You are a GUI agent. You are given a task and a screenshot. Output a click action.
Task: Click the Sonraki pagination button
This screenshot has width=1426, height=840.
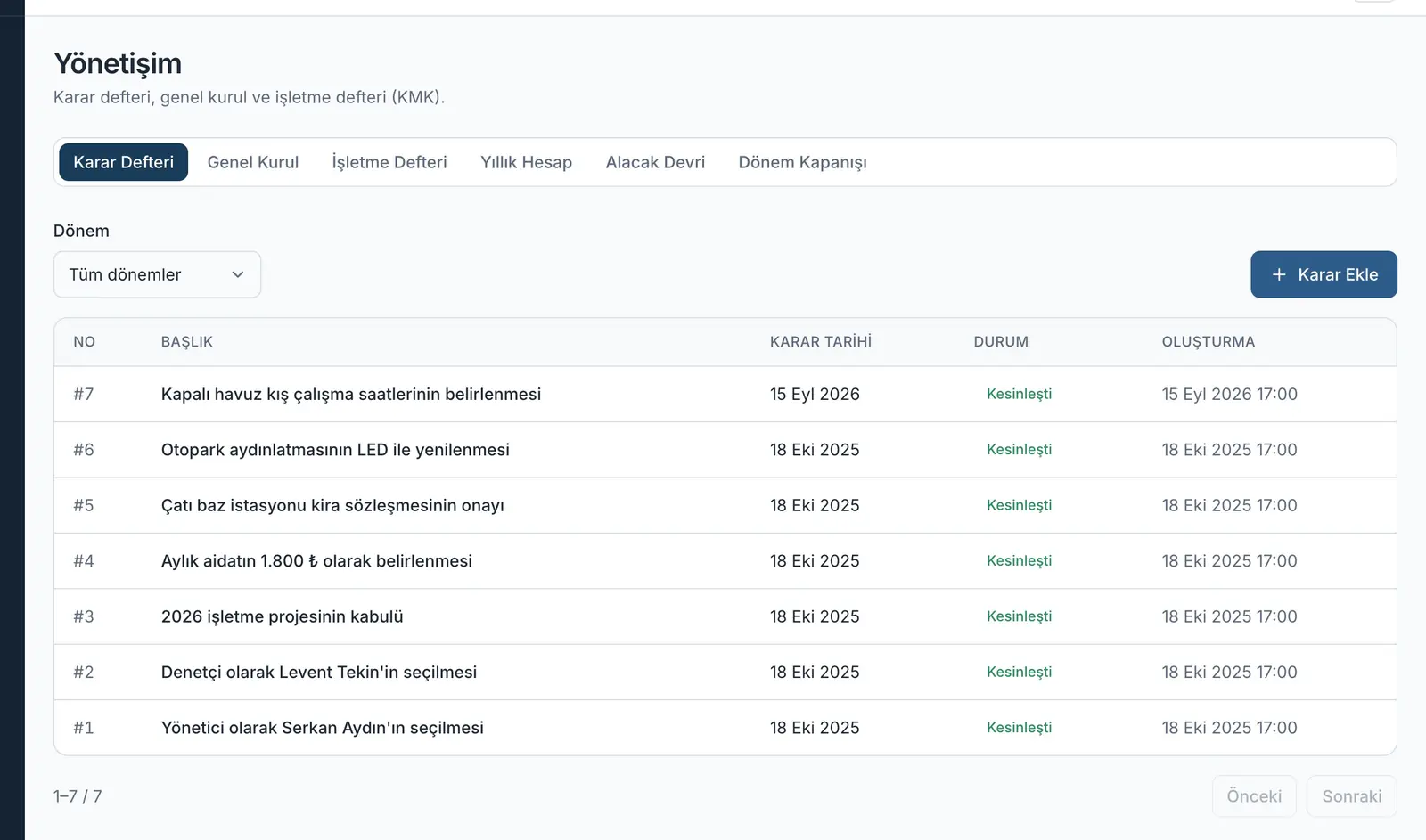(1351, 796)
